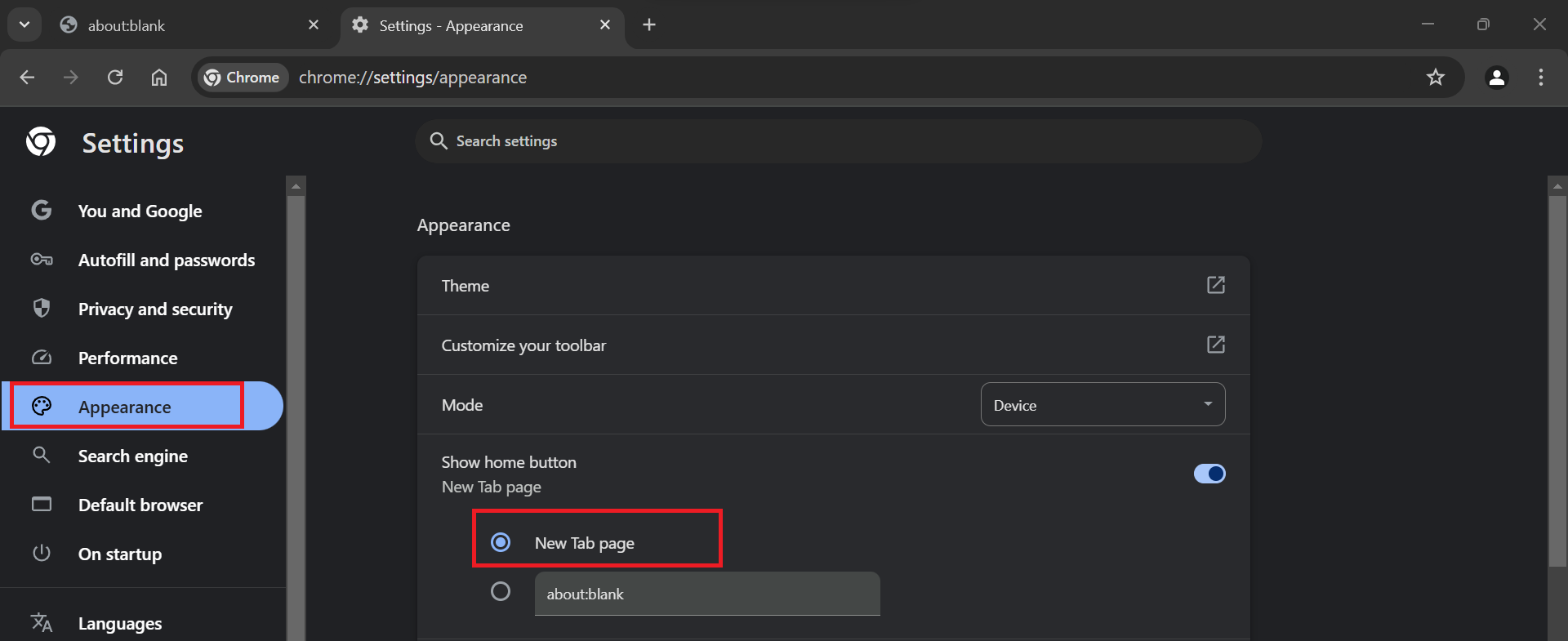Open Theme external link icon
This screenshot has height=641, width=1568.
click(x=1216, y=285)
